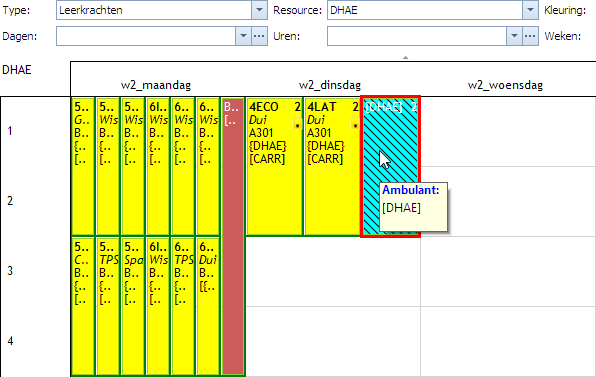Open the Uren dropdown arrow
596x377 pixels.
point(514,36)
